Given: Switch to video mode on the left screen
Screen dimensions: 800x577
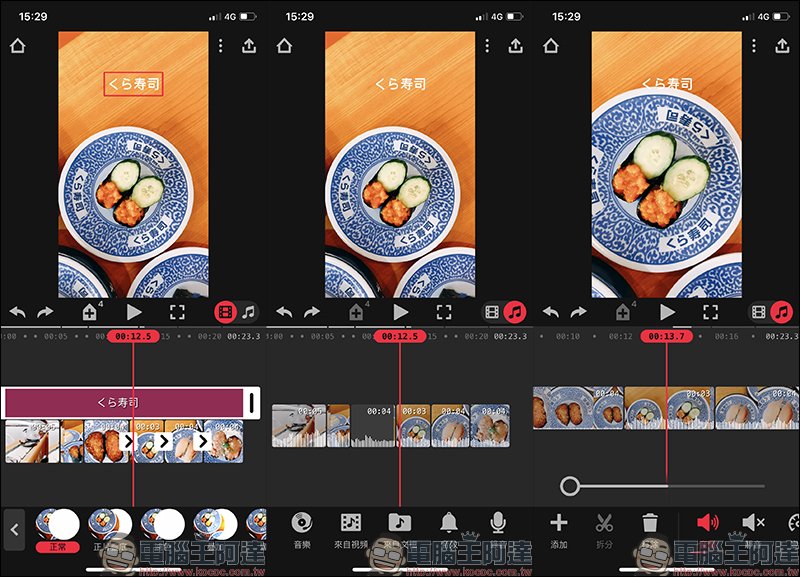Looking at the screenshot, I should tap(226, 312).
